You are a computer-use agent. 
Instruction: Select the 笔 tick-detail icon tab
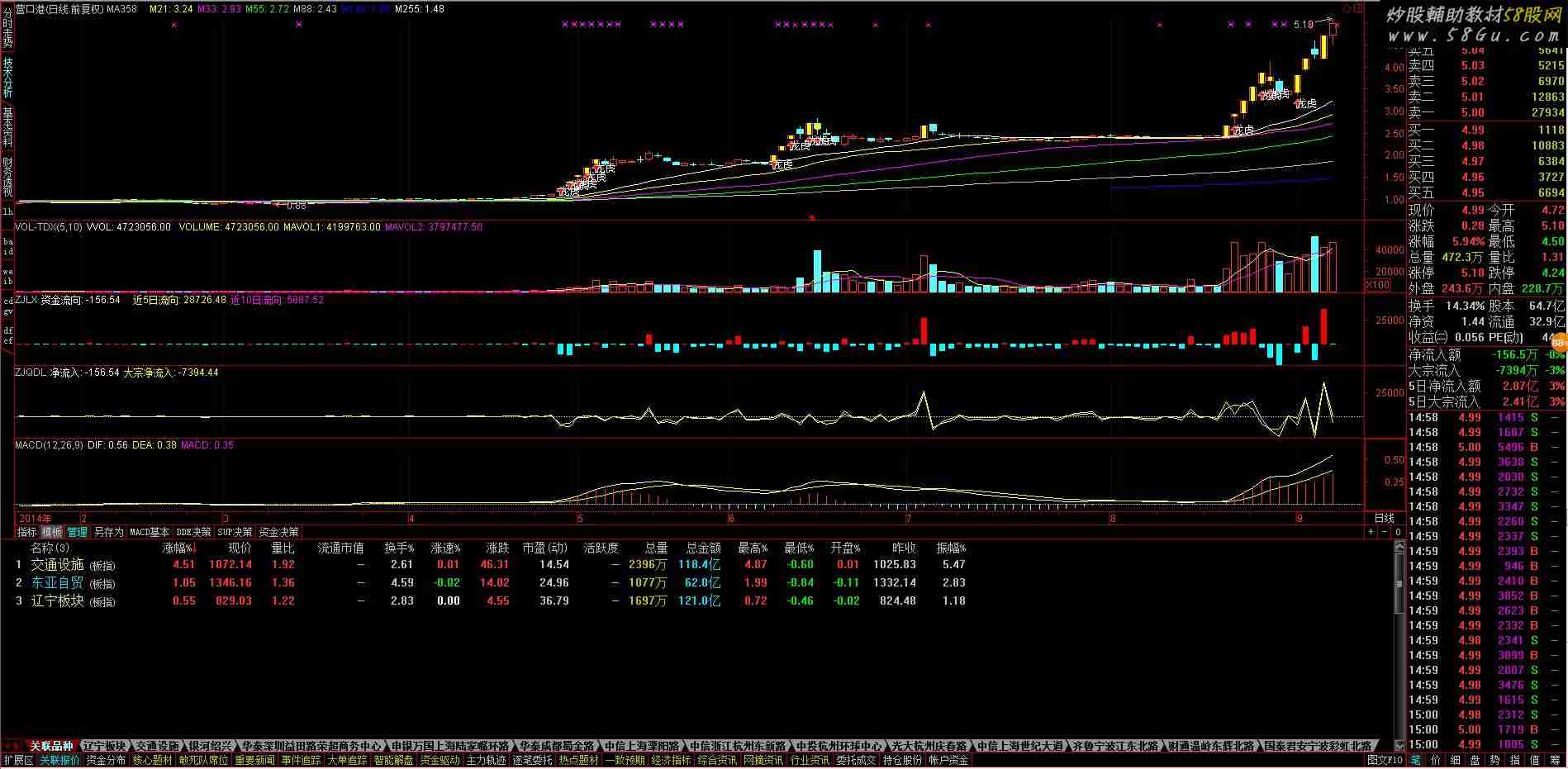click(x=1416, y=760)
